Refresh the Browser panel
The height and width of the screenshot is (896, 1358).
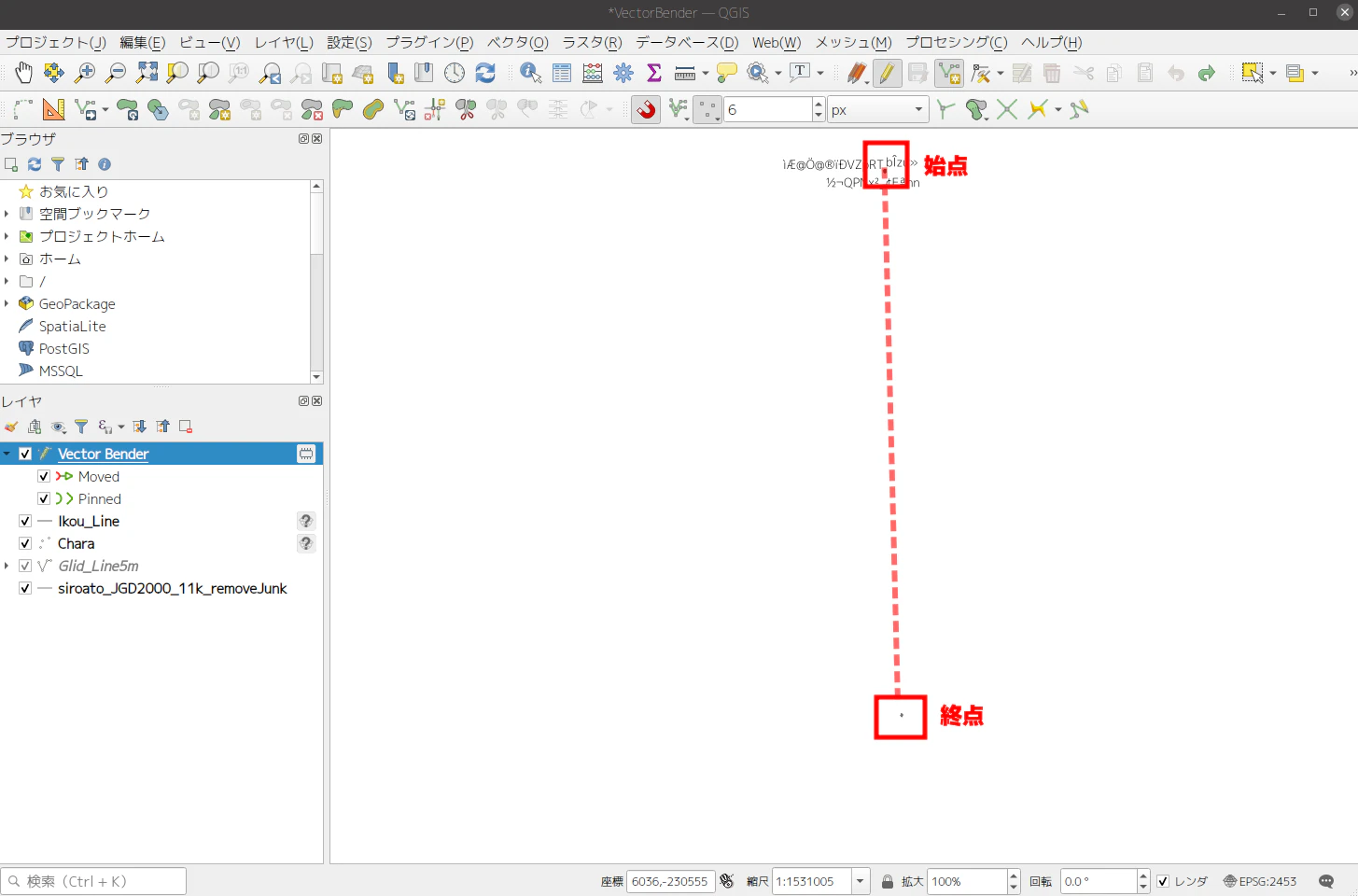35,164
